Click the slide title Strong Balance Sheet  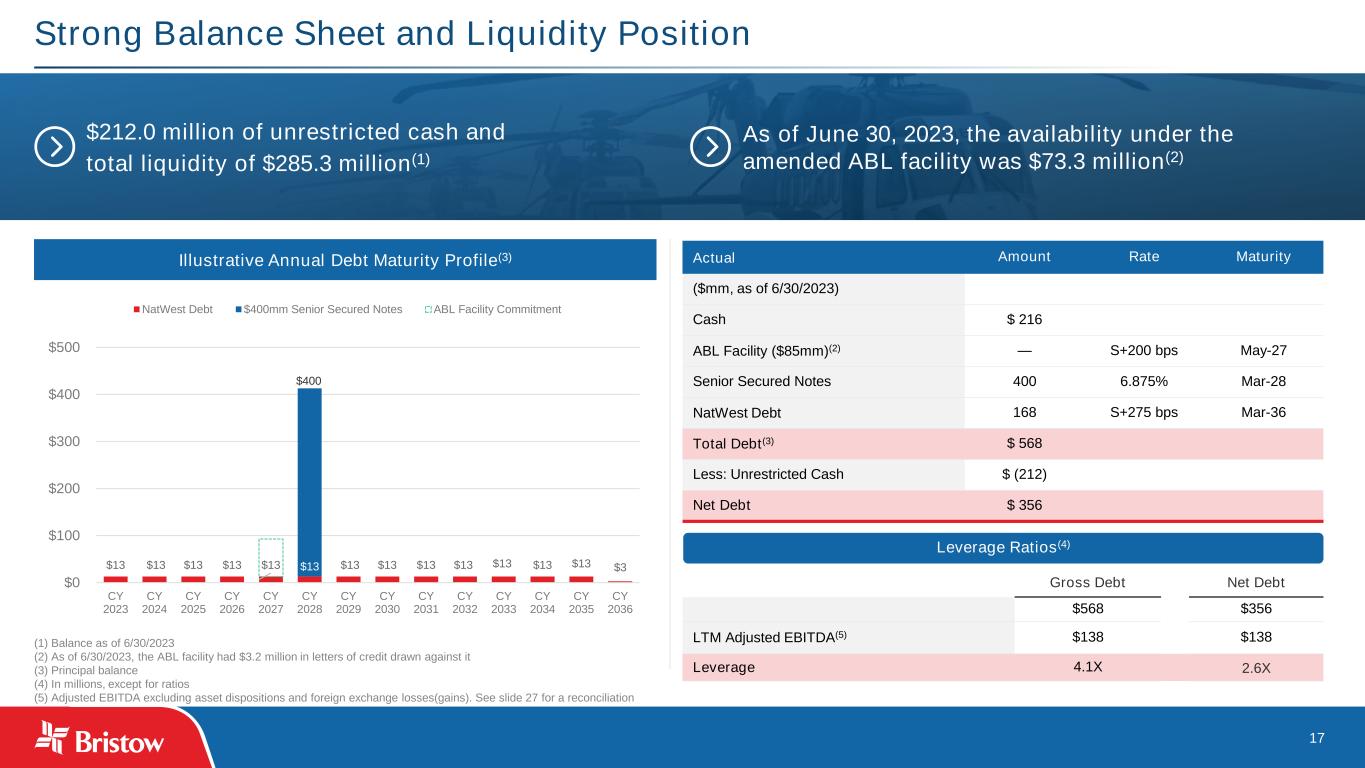click(x=392, y=34)
